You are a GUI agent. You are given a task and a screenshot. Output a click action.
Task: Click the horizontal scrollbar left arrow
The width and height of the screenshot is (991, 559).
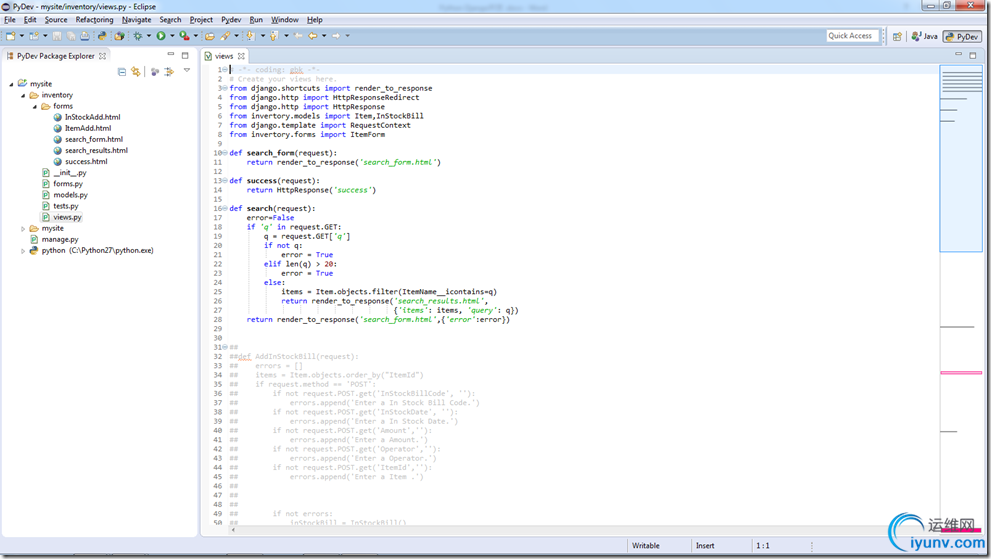233,530
